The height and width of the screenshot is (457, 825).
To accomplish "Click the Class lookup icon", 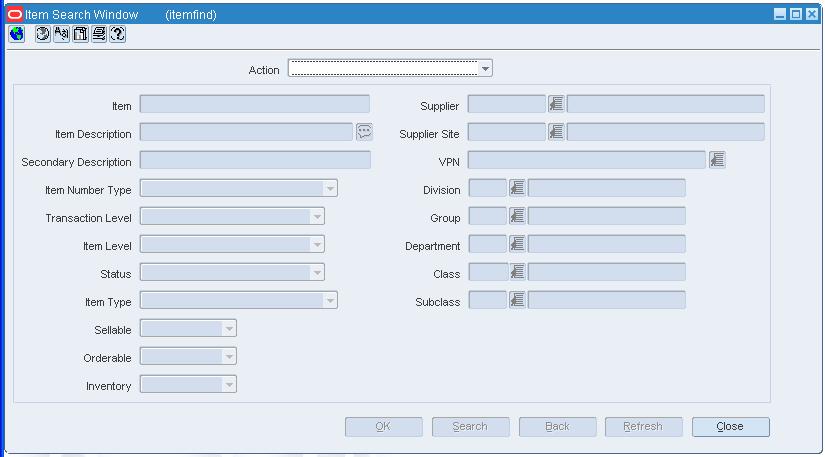I will point(517,272).
